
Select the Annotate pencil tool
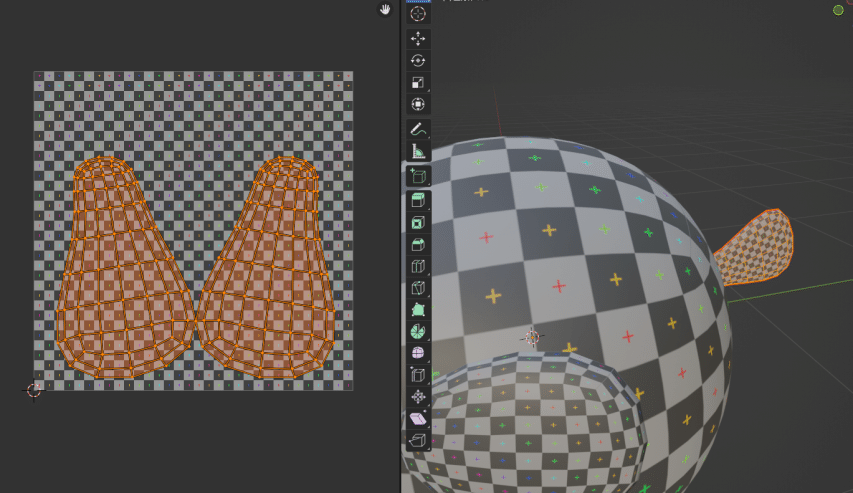[x=418, y=129]
